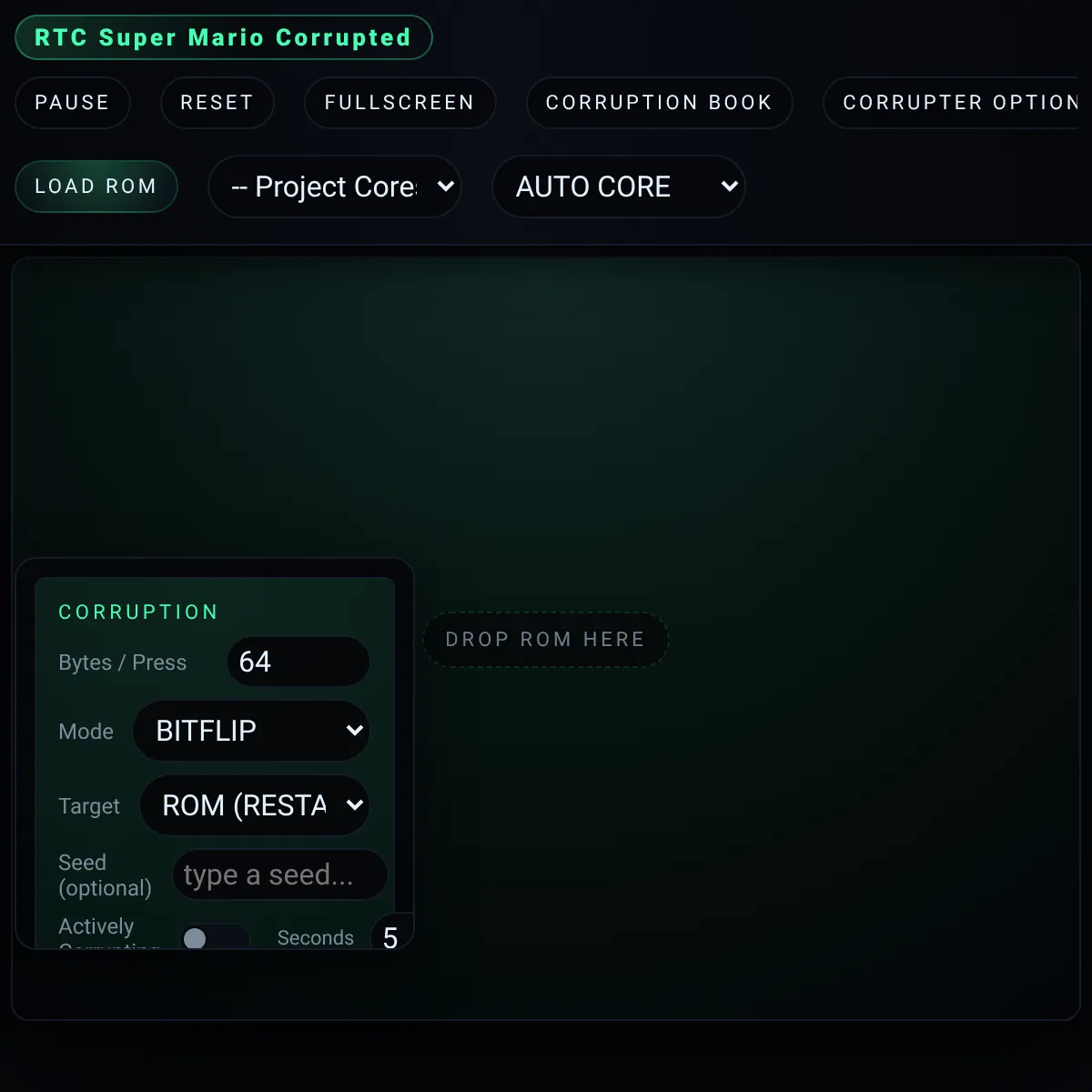
Task: Click the AUTO CORE chevron arrow
Action: [x=728, y=187]
